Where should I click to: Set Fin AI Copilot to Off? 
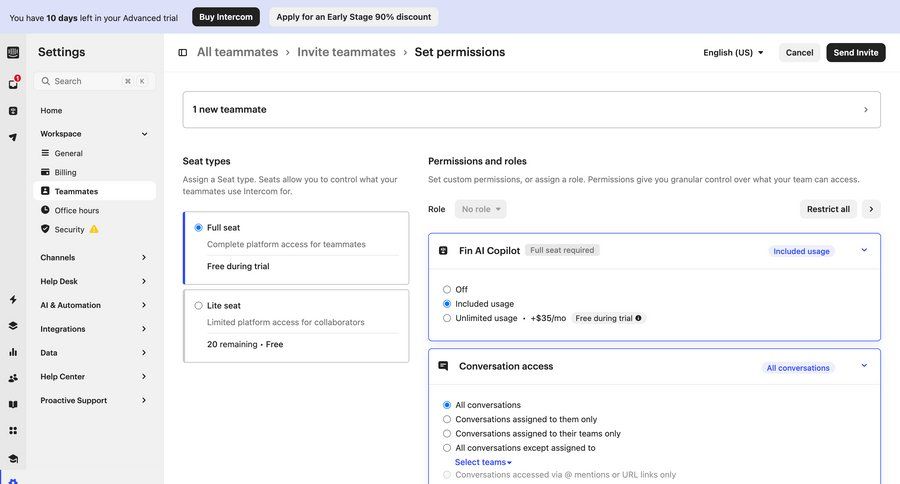[447, 289]
